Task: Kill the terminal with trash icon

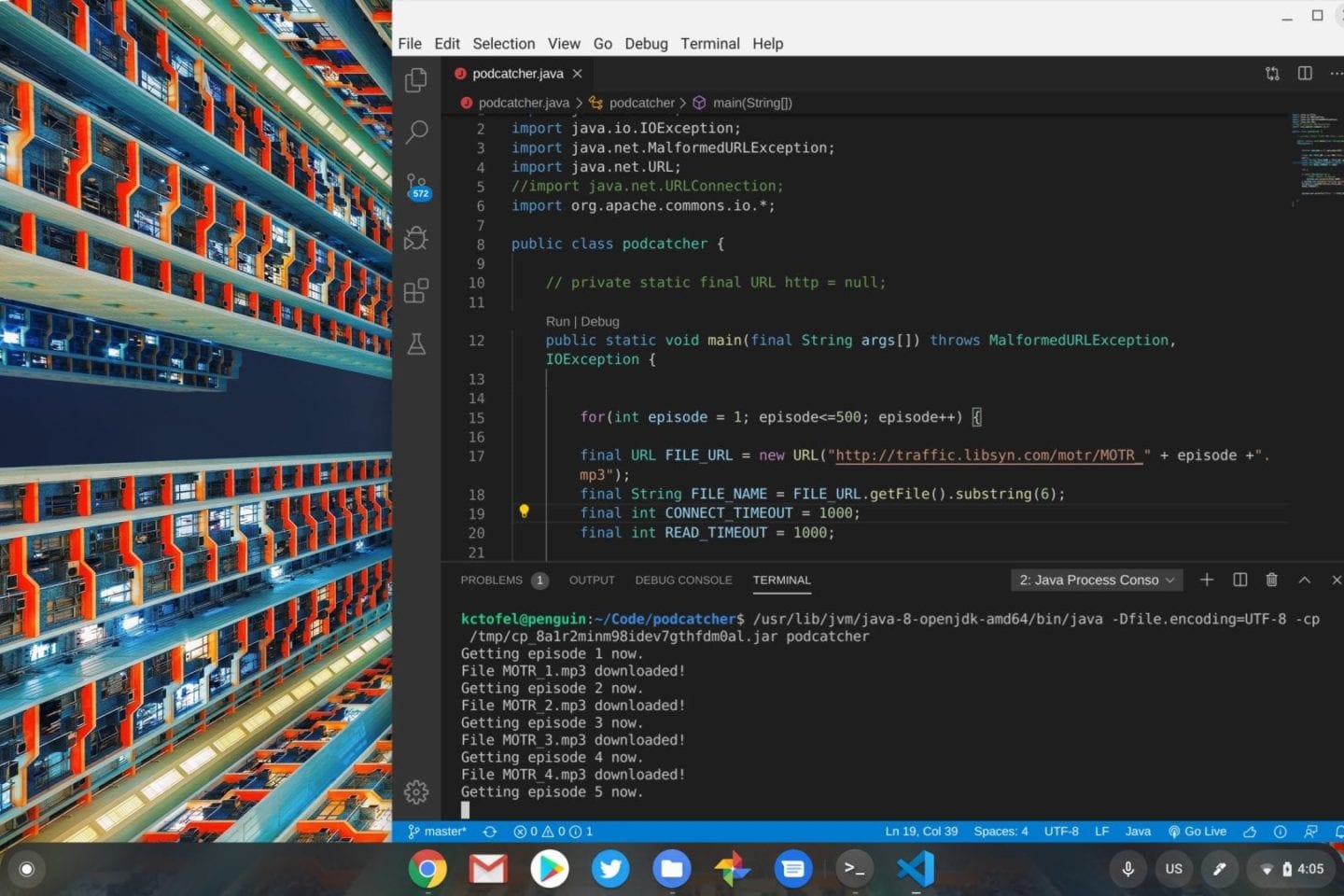Action: click(x=1271, y=580)
